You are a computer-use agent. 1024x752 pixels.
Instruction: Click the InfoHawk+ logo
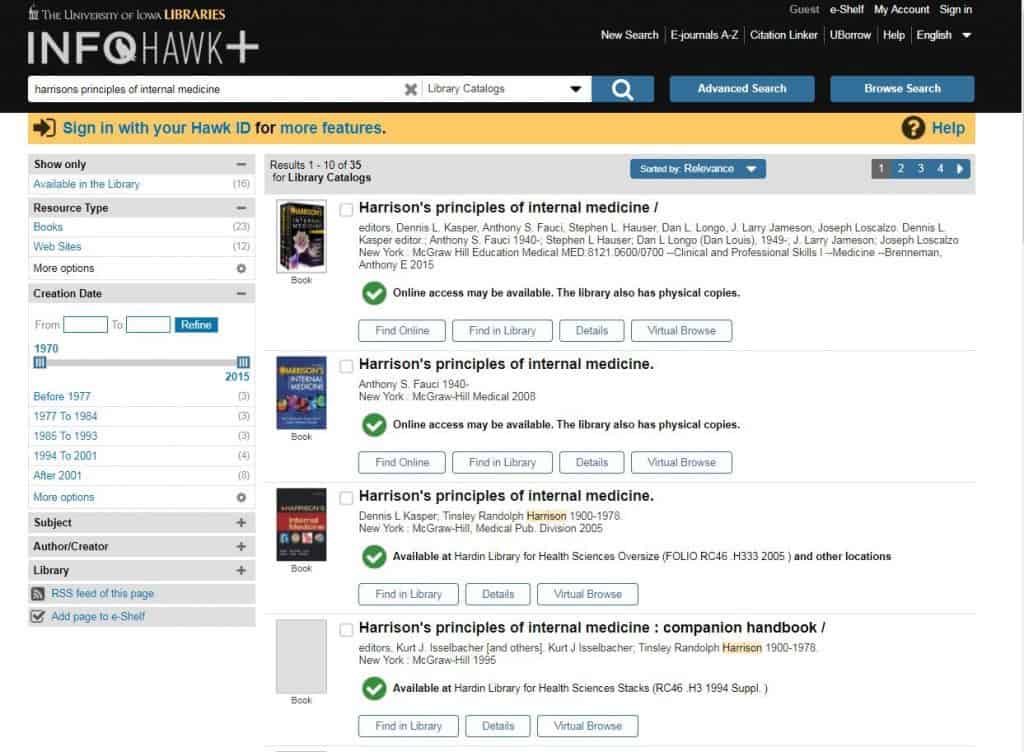pos(142,48)
